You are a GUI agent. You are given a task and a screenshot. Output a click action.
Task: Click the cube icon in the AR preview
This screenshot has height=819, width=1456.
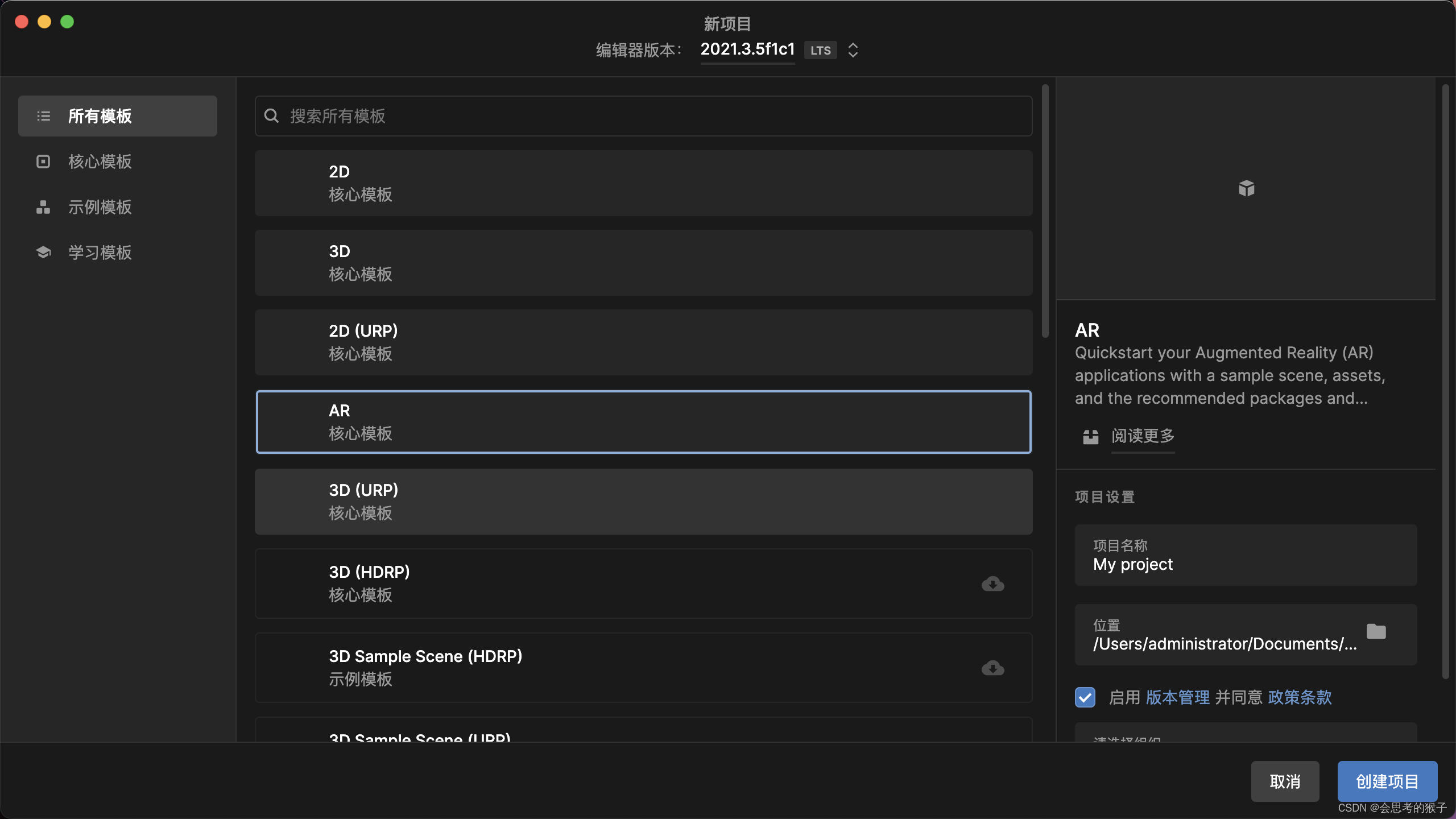coord(1246,188)
